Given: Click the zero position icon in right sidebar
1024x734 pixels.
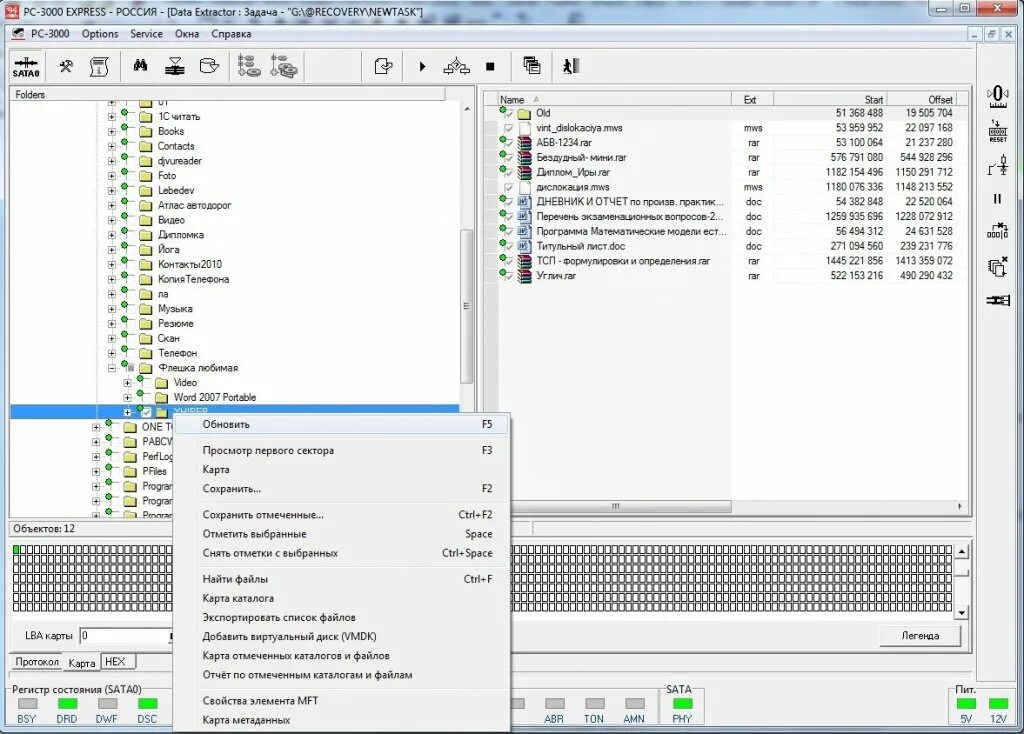Looking at the screenshot, I should click(x=997, y=96).
